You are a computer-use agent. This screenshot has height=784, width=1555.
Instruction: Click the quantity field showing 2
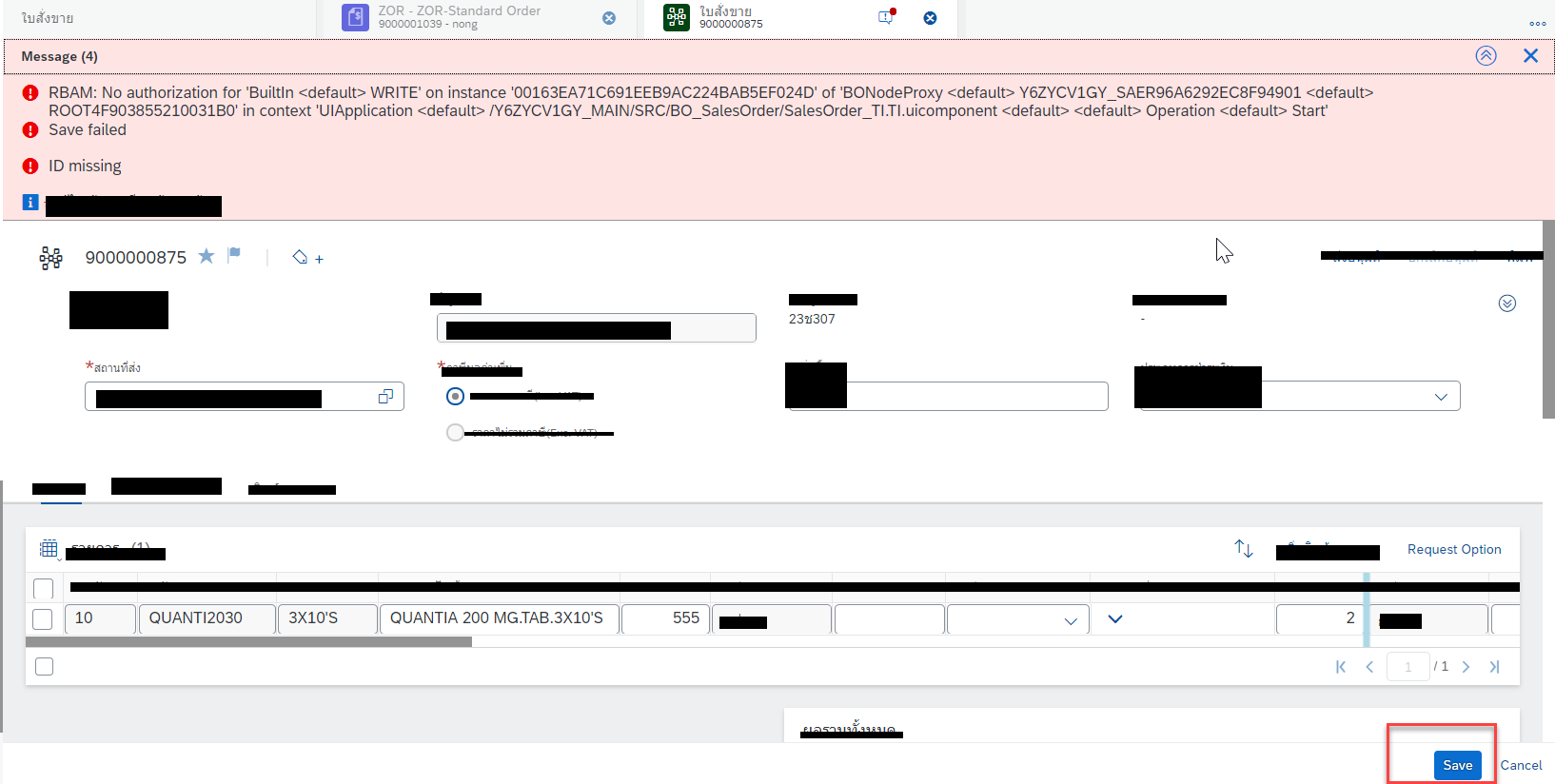point(1321,619)
